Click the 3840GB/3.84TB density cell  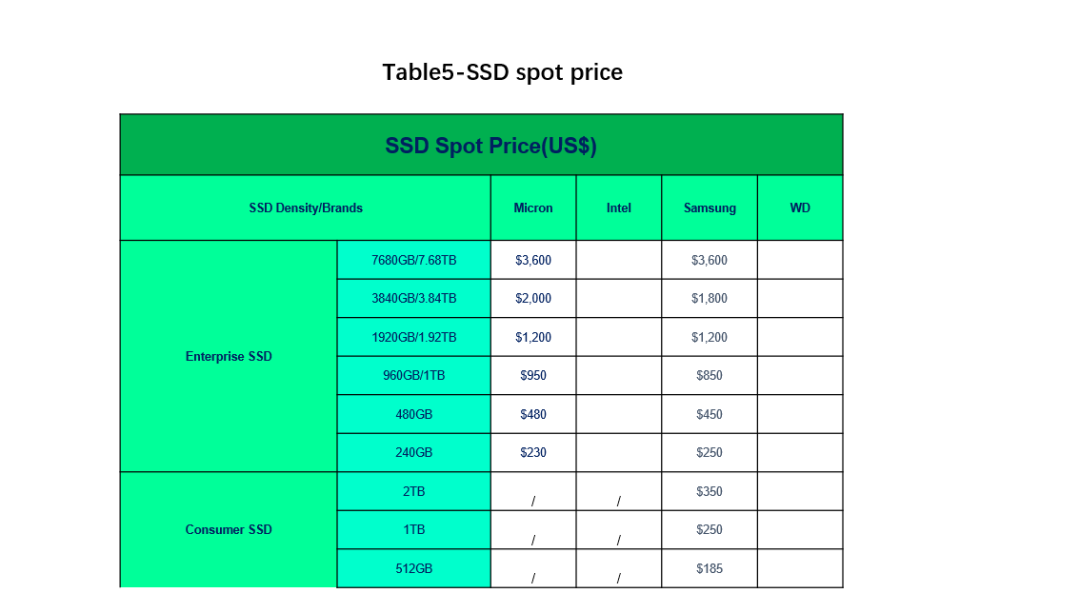coord(413,298)
